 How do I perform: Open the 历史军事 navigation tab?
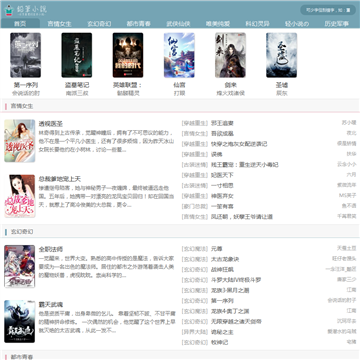point(337,24)
